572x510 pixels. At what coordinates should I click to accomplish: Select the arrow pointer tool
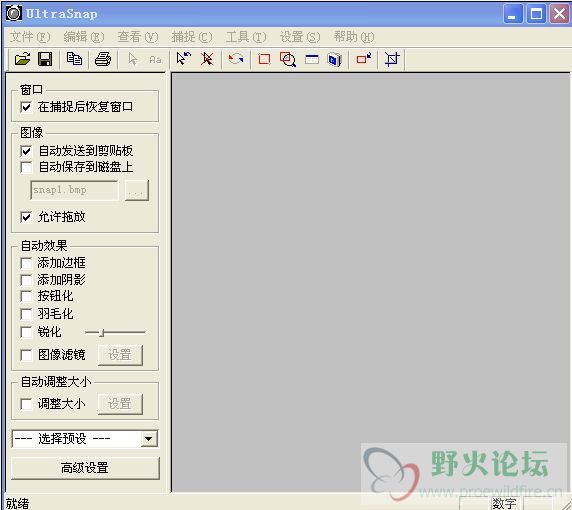tap(133, 59)
